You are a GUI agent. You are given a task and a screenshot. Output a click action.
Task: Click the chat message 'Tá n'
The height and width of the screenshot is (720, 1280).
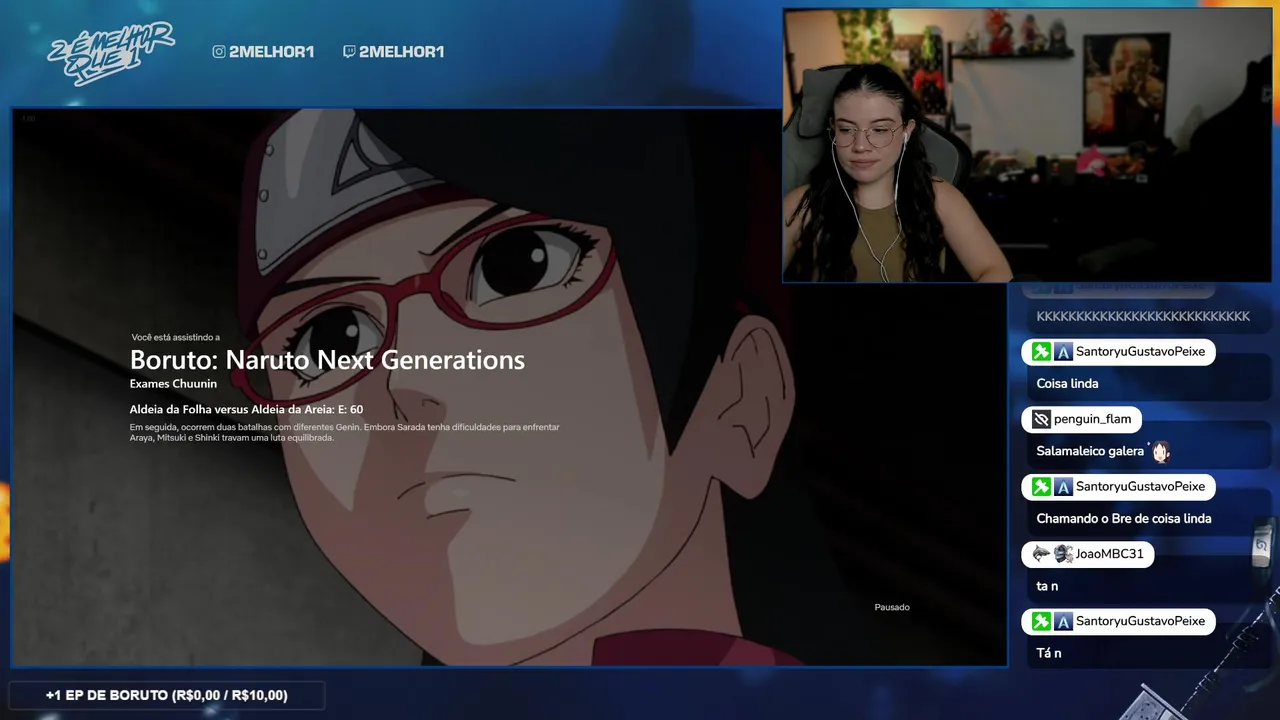click(1049, 654)
